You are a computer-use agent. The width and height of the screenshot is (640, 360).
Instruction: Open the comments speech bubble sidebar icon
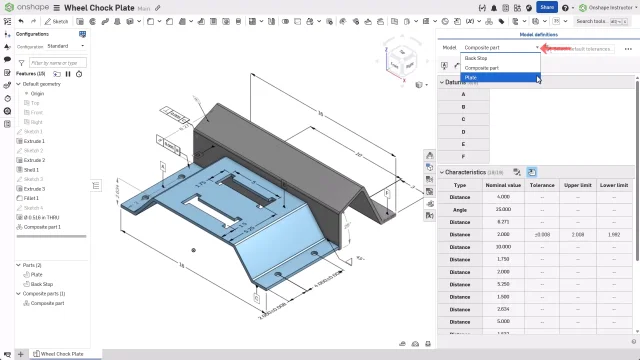(x=7, y=60)
